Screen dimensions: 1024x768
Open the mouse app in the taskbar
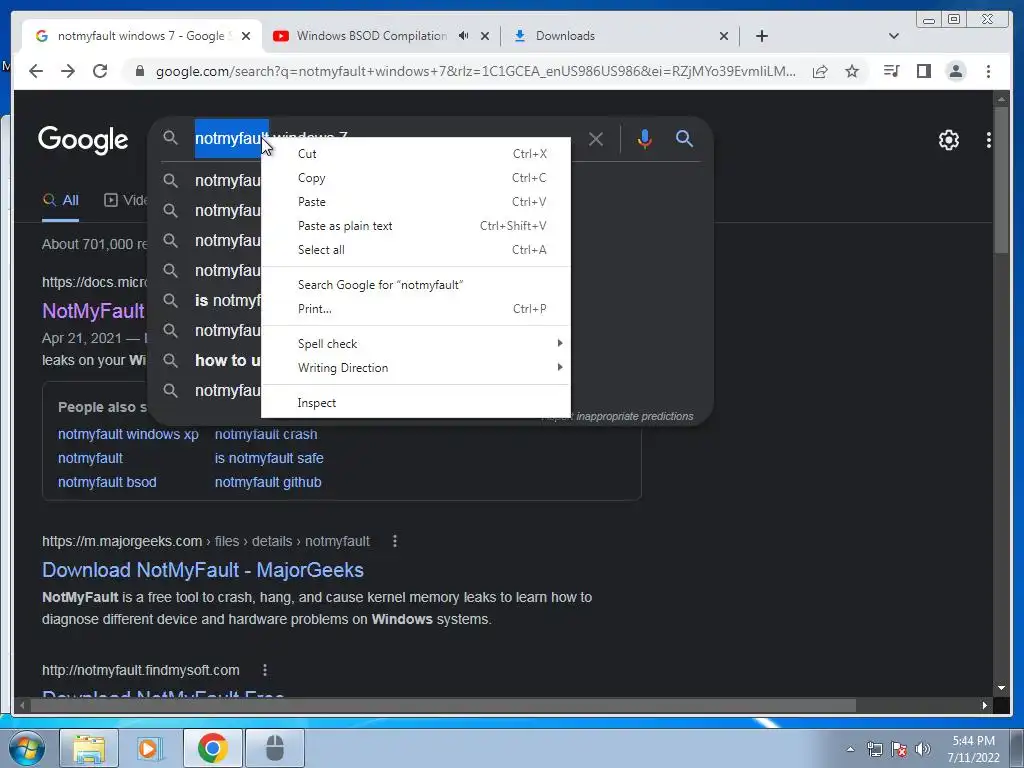click(x=275, y=748)
